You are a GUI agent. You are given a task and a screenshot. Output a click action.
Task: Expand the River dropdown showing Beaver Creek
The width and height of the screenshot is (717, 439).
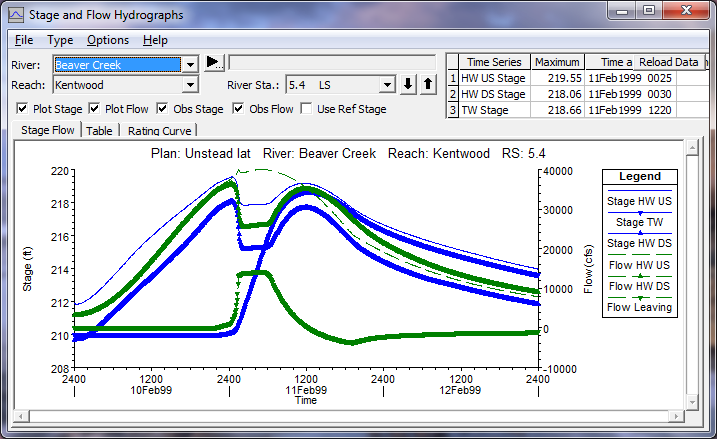[x=190, y=65]
